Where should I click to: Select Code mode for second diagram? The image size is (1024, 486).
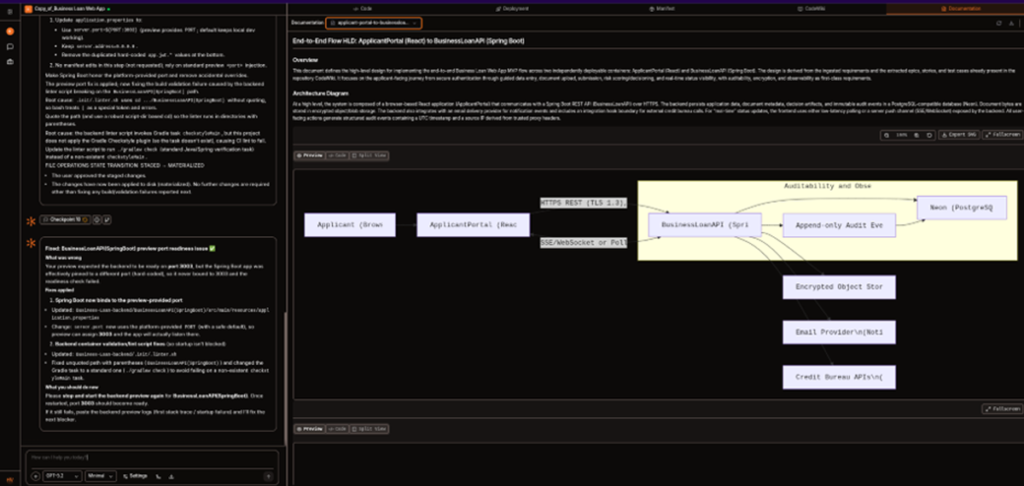click(x=337, y=429)
